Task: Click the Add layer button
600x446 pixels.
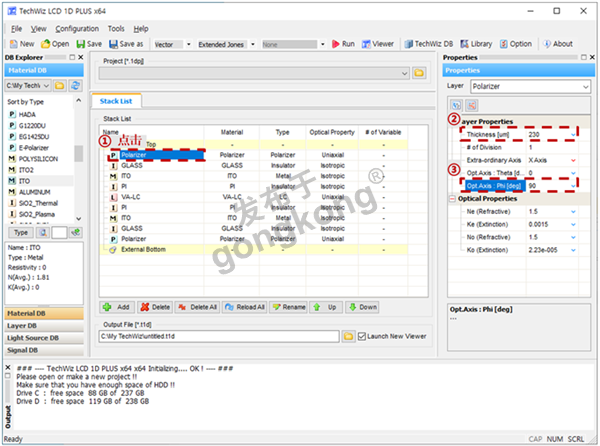Action: coord(117,307)
